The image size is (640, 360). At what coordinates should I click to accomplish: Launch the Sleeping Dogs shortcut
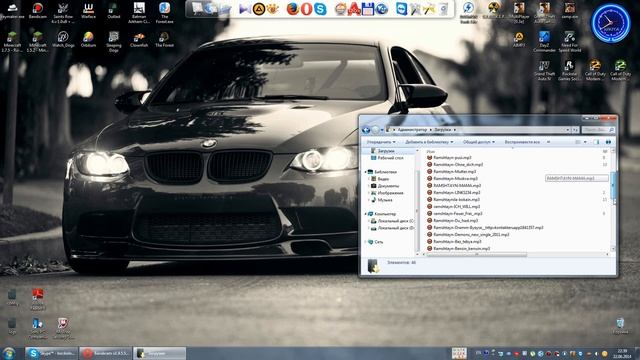tap(113, 42)
